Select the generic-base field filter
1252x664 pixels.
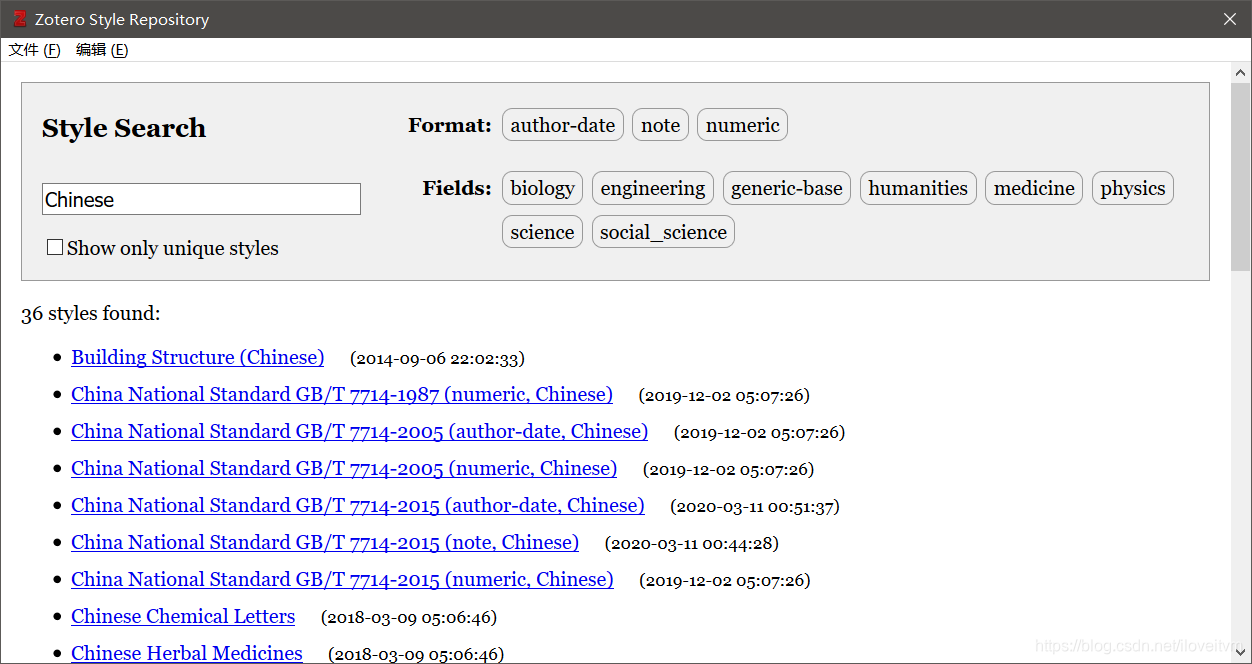(787, 188)
